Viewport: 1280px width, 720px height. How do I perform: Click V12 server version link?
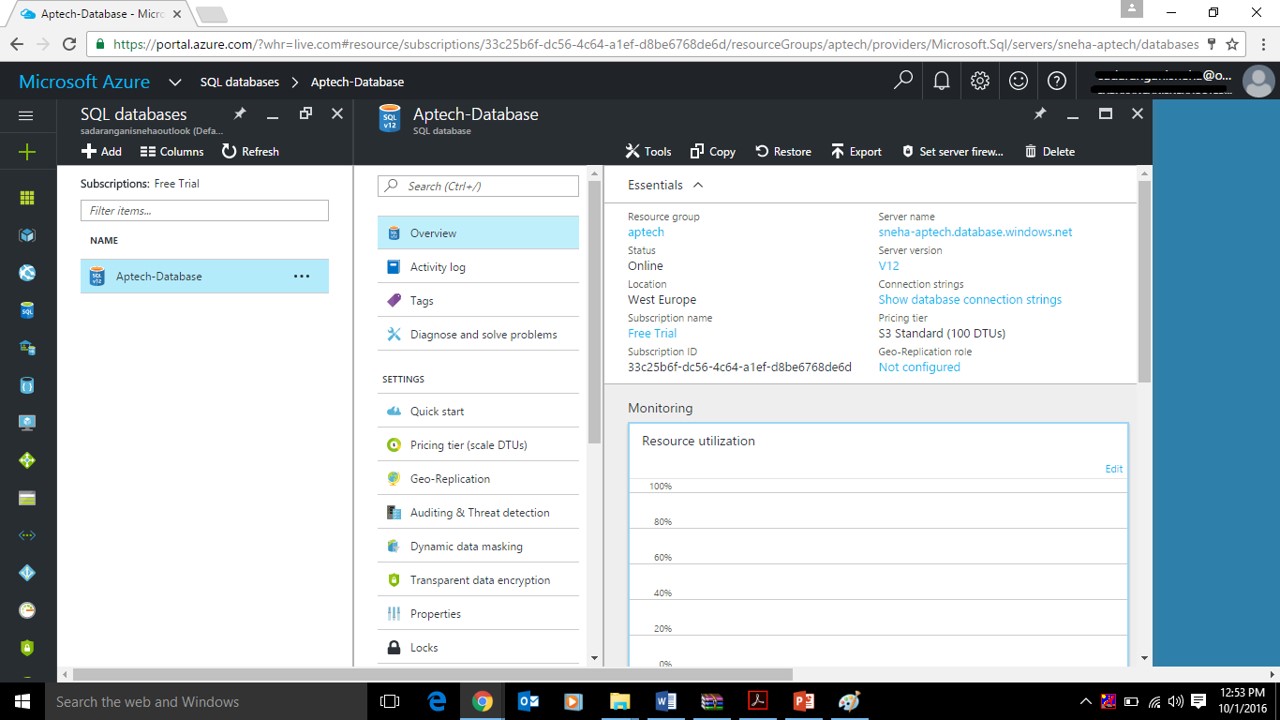(x=889, y=266)
